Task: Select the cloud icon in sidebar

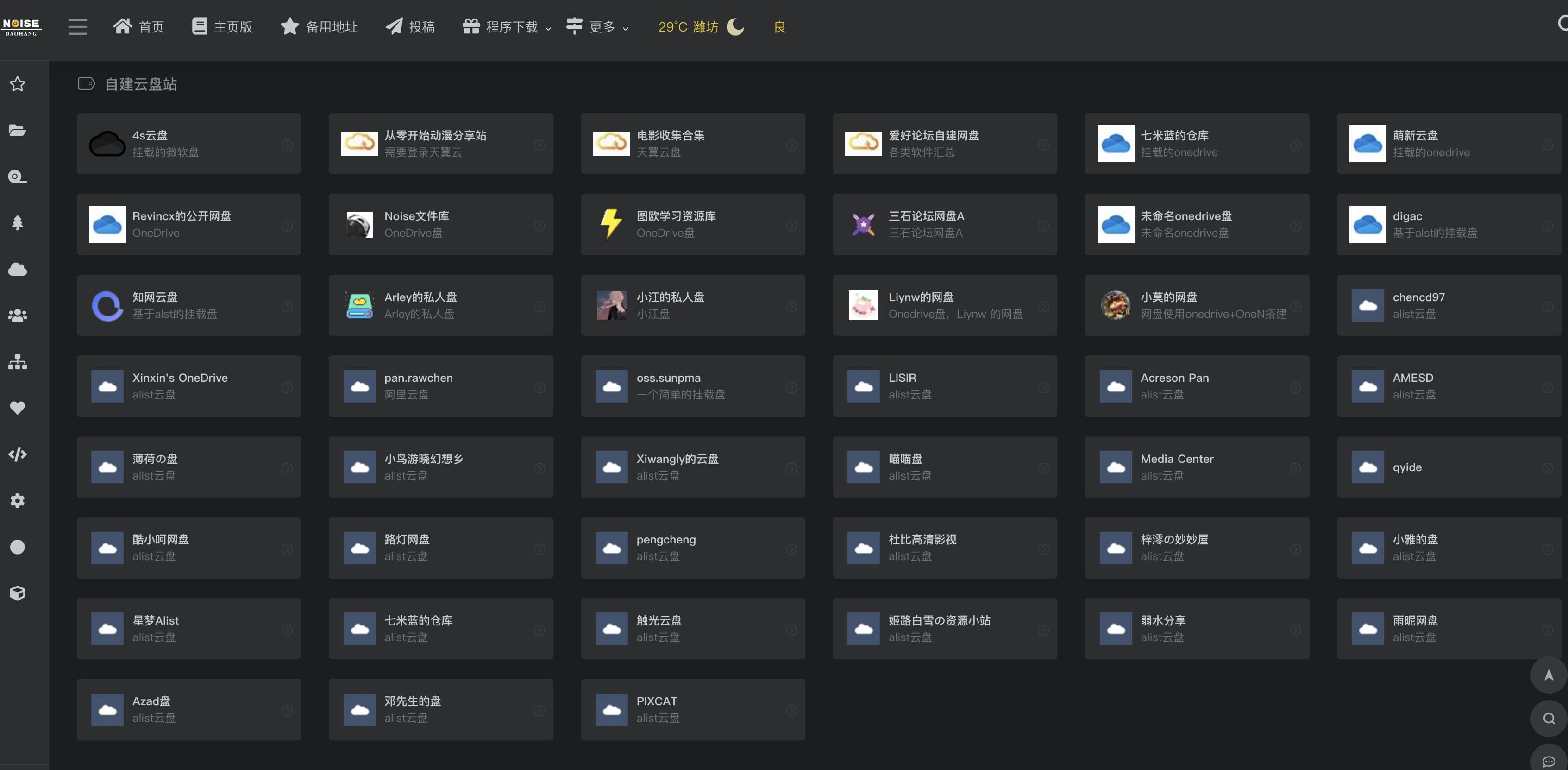Action: [17, 269]
